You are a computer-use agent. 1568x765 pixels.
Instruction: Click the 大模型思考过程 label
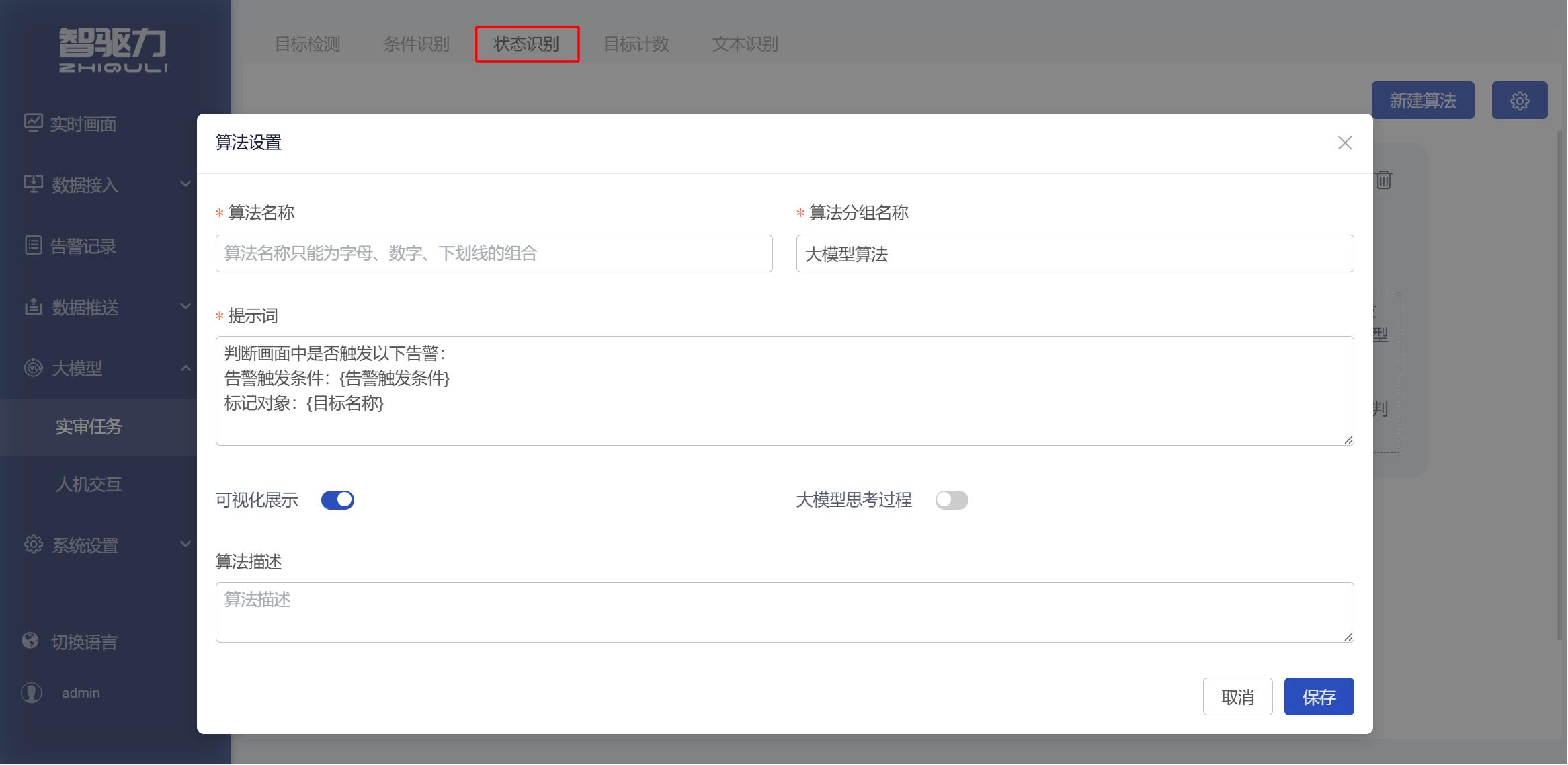pyautogui.click(x=854, y=500)
